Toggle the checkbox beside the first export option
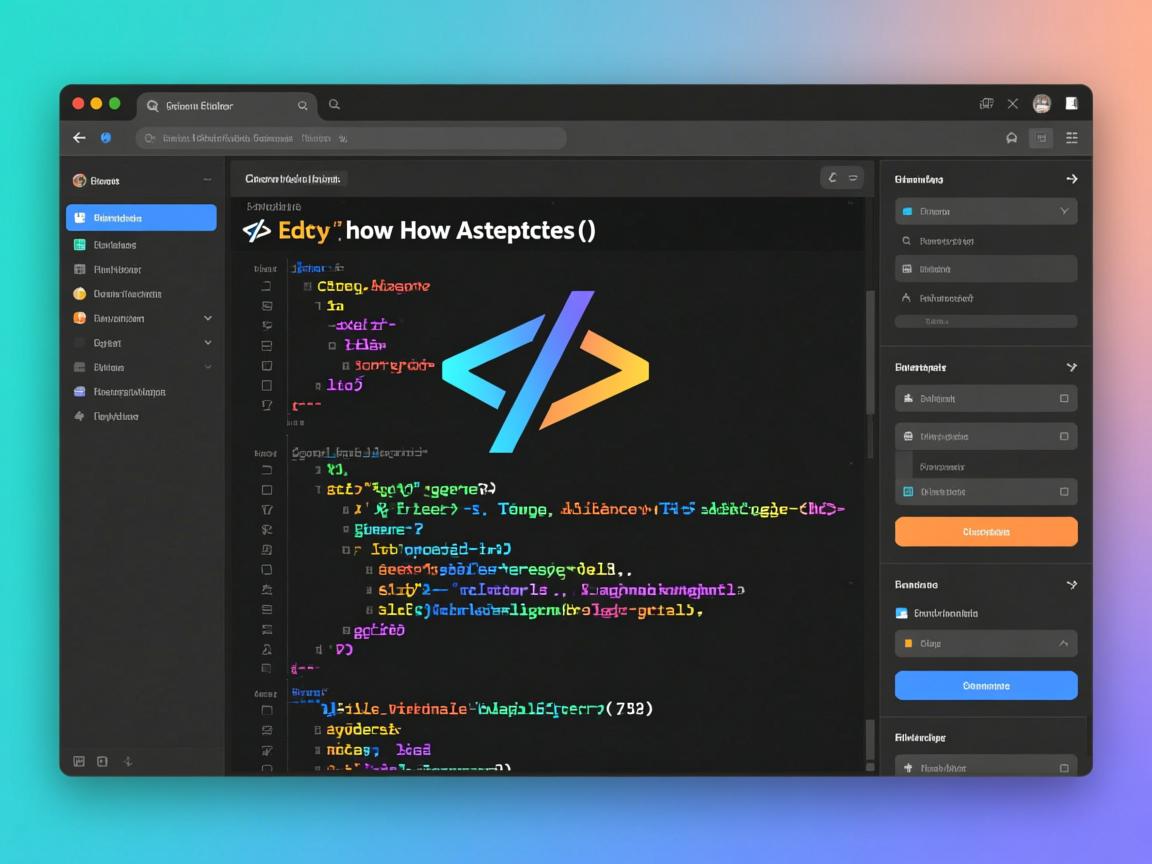The image size is (1152, 864). tap(1065, 398)
